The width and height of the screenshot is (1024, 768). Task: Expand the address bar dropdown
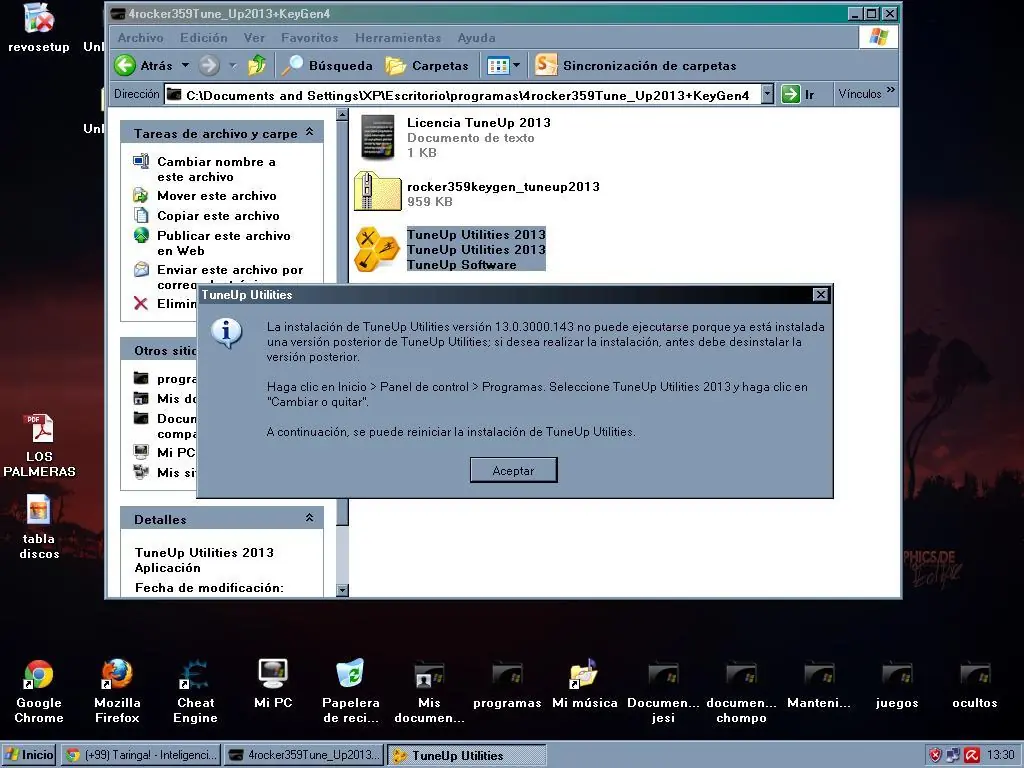(768, 95)
